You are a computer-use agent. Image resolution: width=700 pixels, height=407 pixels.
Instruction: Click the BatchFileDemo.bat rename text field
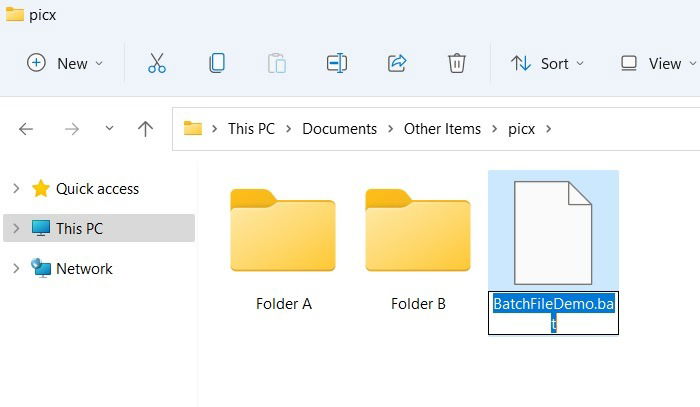coord(554,313)
